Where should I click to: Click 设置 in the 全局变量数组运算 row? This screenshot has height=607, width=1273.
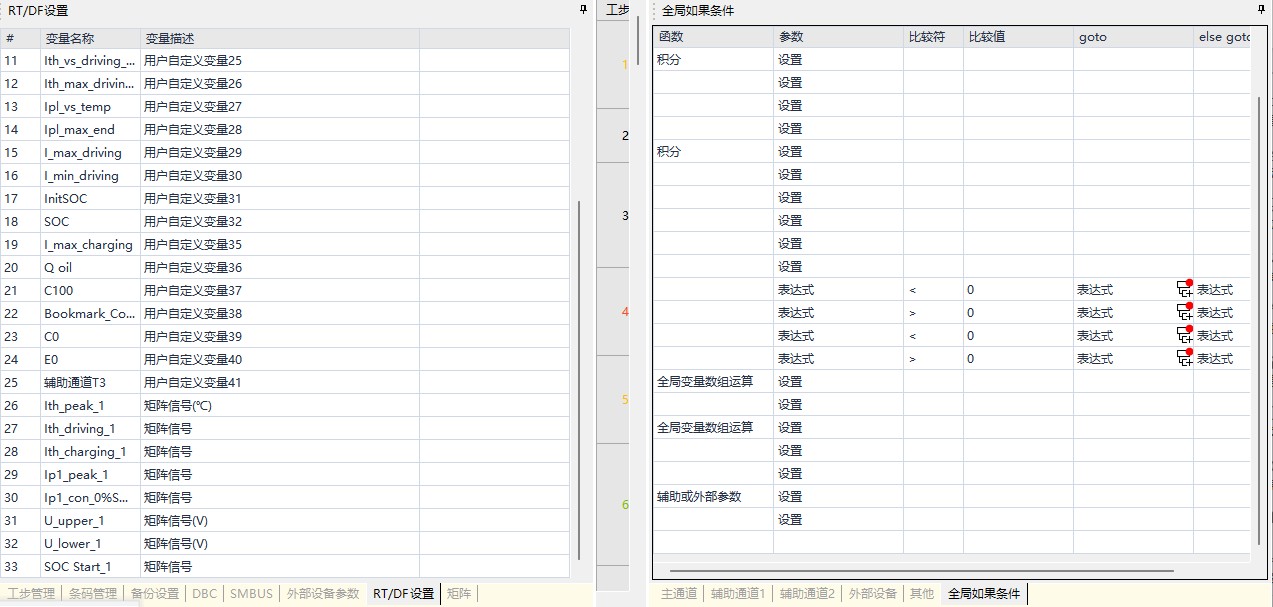click(x=790, y=381)
